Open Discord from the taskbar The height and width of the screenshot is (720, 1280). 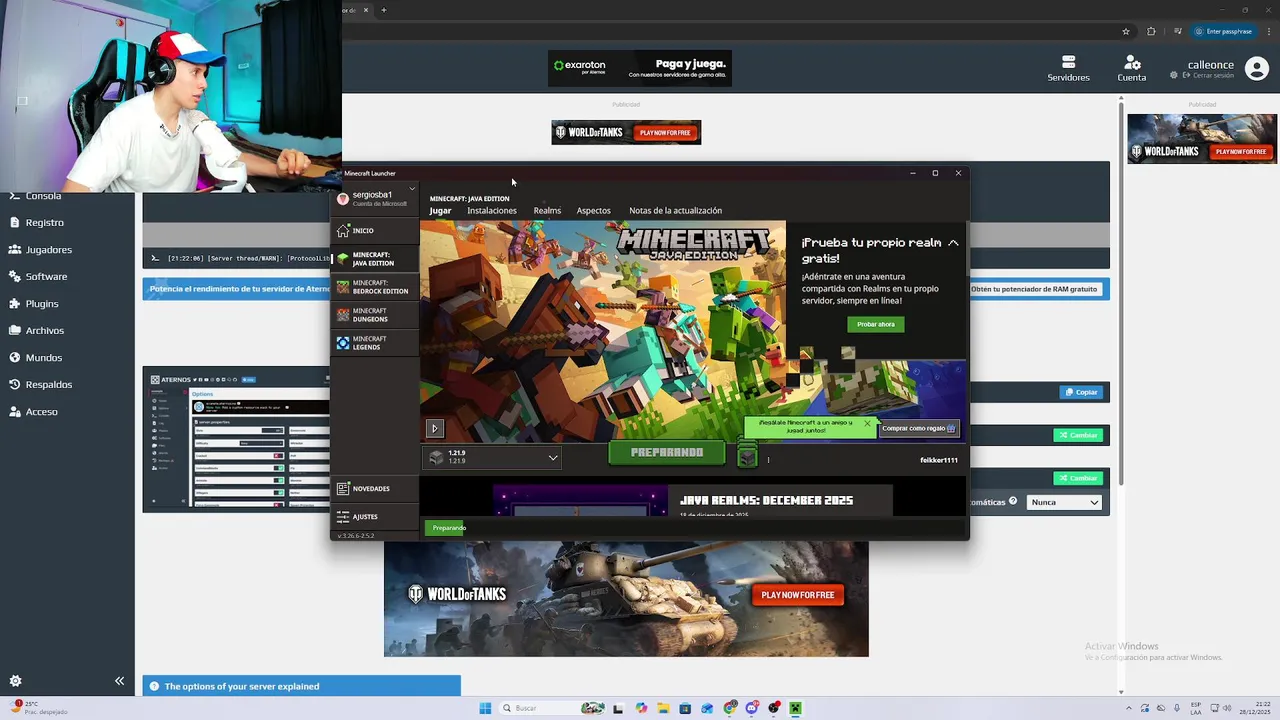[x=752, y=708]
